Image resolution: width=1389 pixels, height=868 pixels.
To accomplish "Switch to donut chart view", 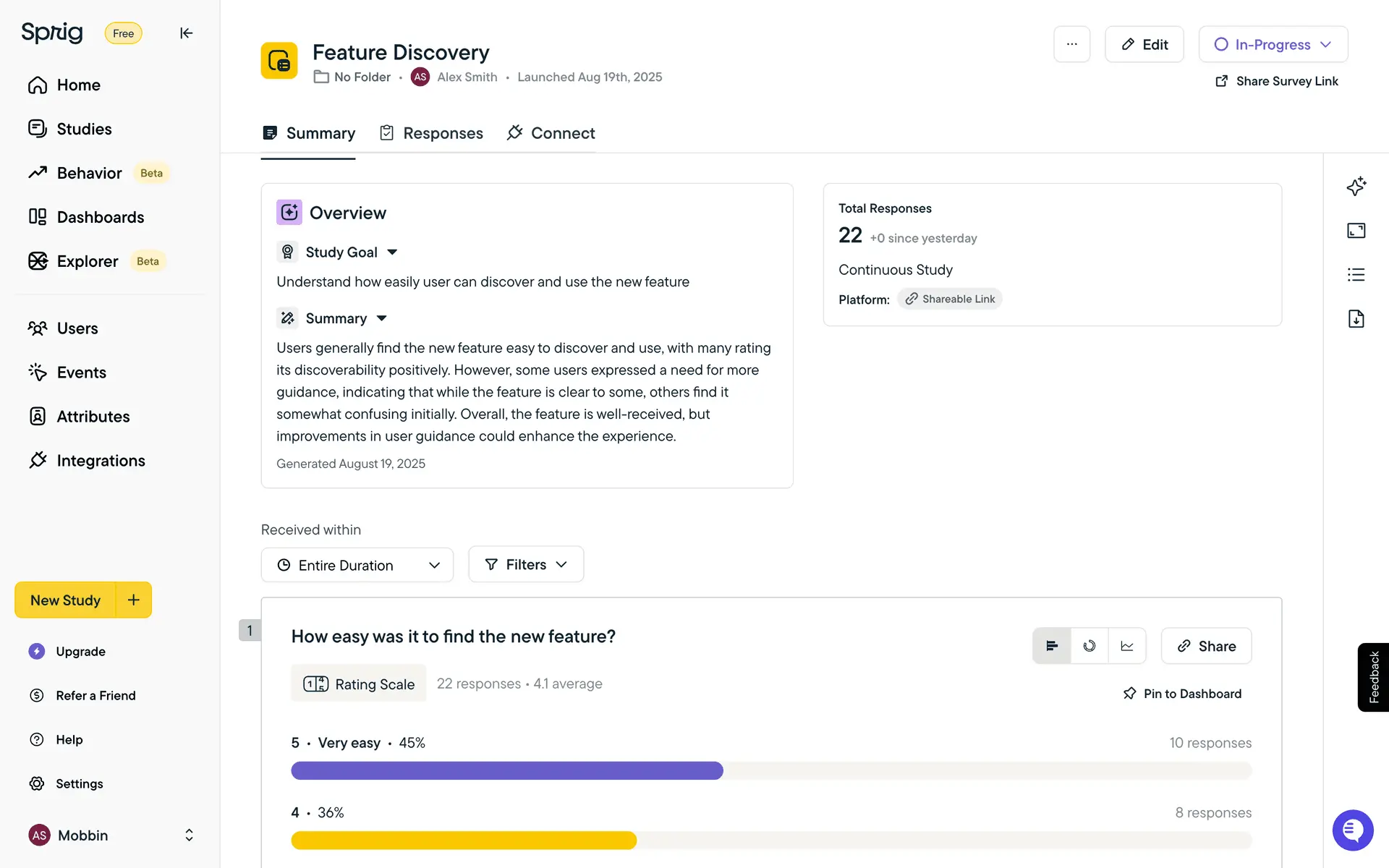I will click(1089, 646).
